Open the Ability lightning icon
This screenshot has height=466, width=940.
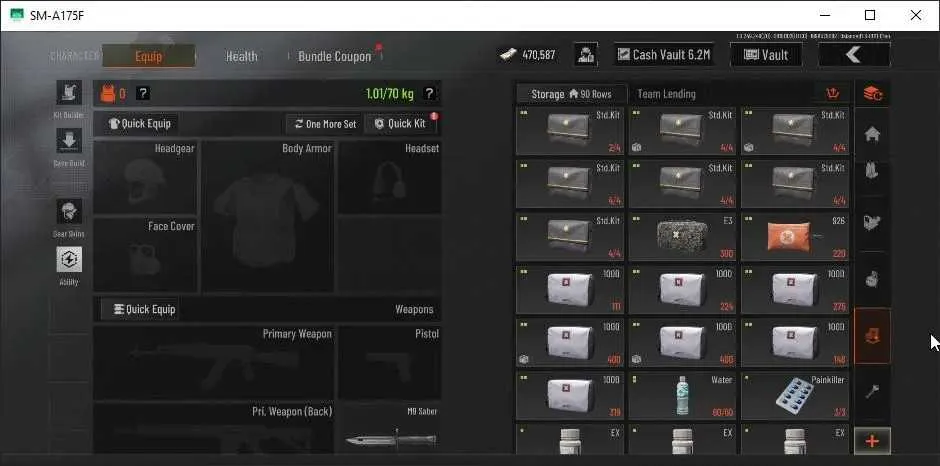pos(69,259)
